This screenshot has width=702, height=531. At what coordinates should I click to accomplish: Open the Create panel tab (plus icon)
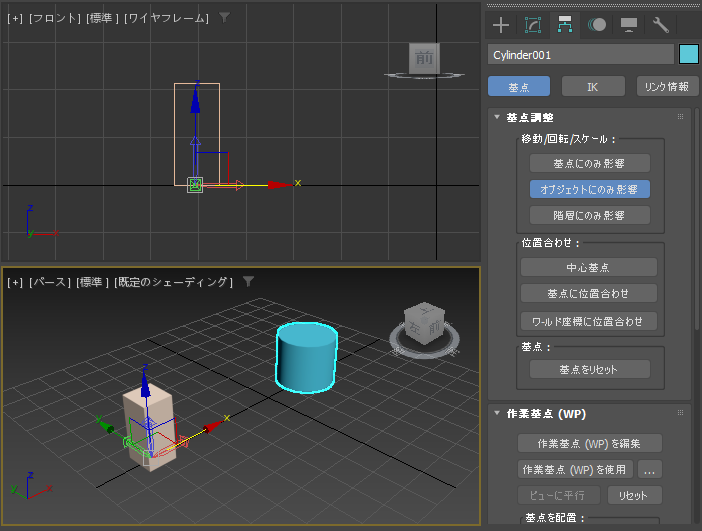pyautogui.click(x=501, y=25)
